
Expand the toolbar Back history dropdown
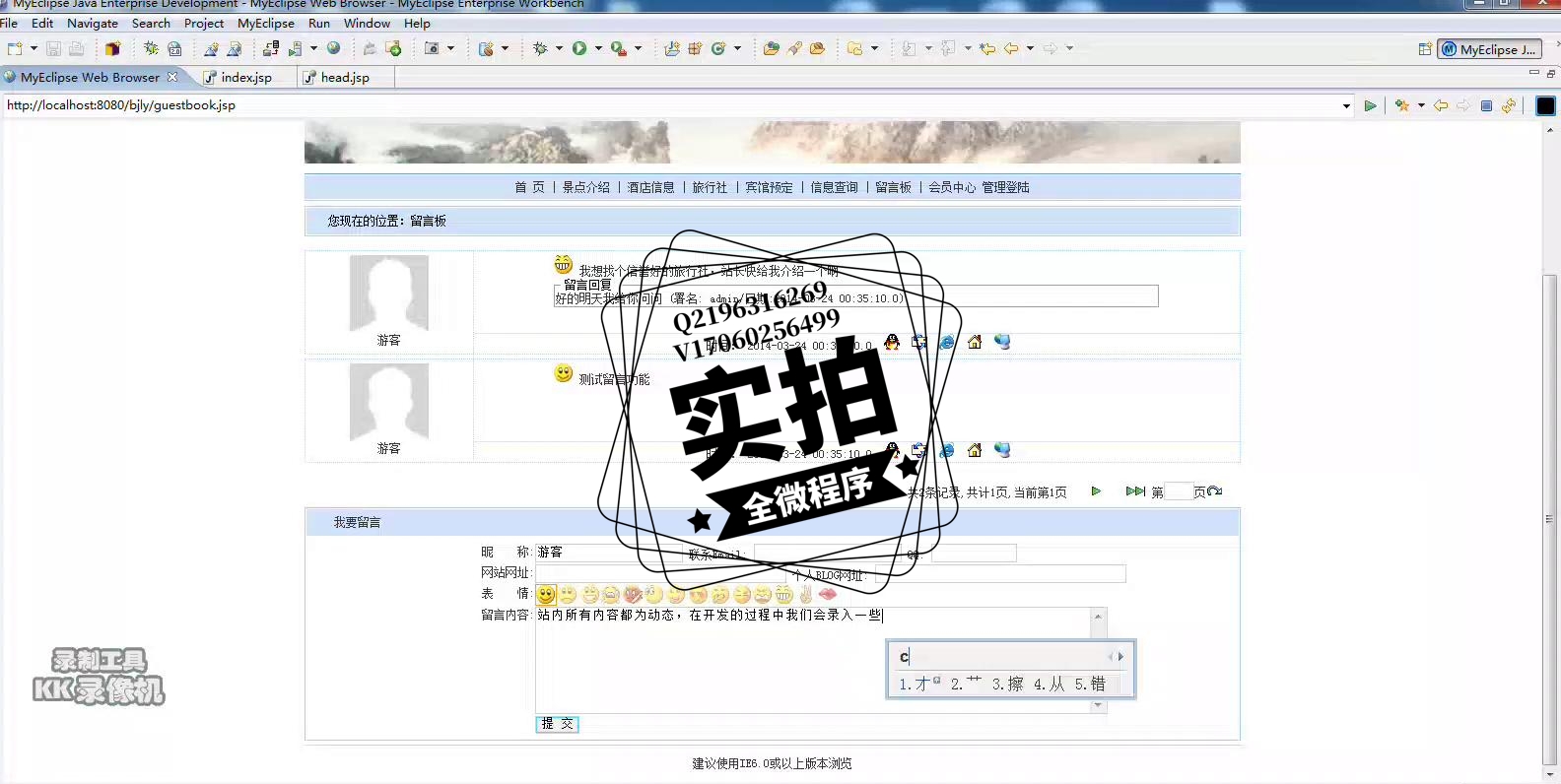pyautogui.click(x=1030, y=48)
